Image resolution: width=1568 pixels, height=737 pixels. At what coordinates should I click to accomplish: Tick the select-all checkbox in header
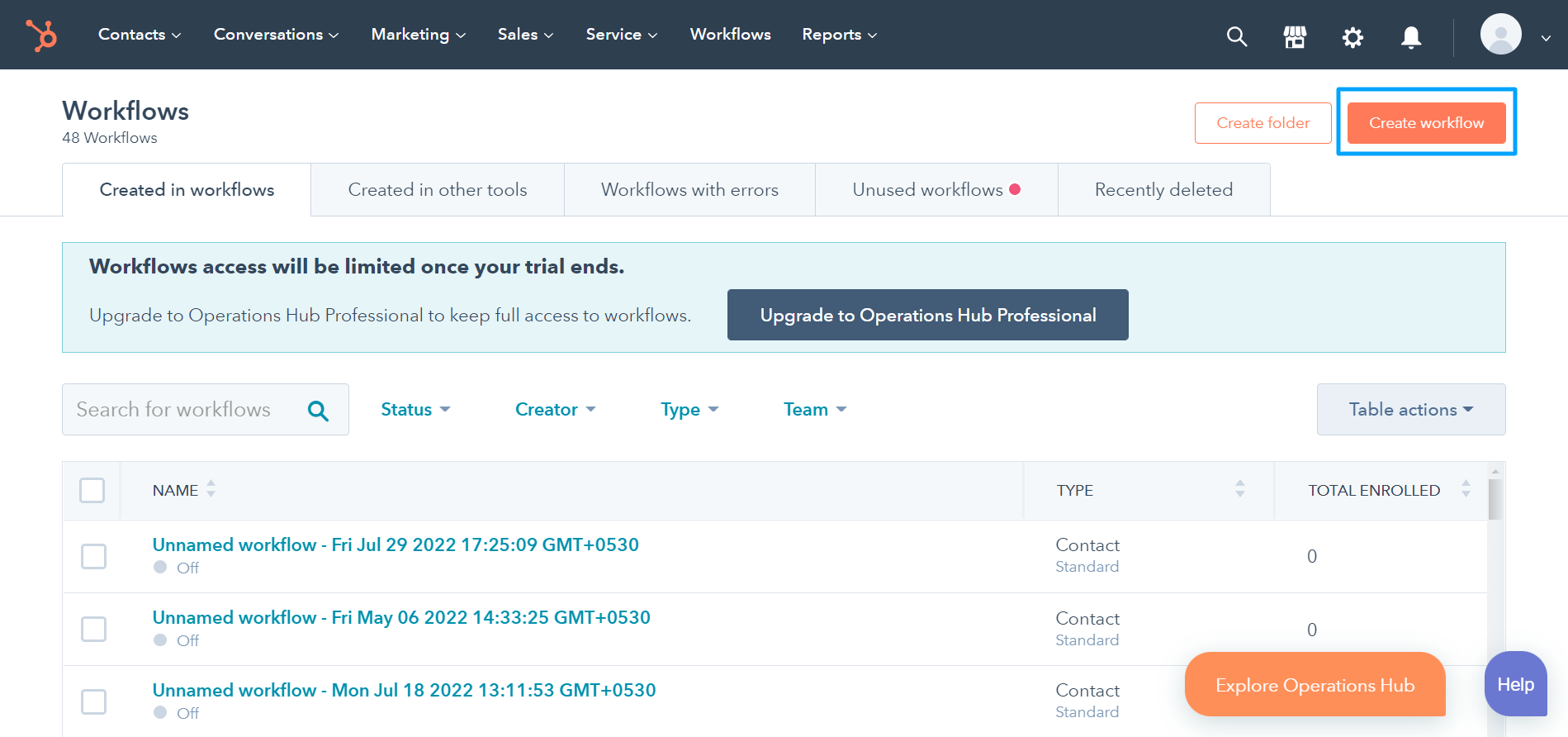[x=92, y=490]
